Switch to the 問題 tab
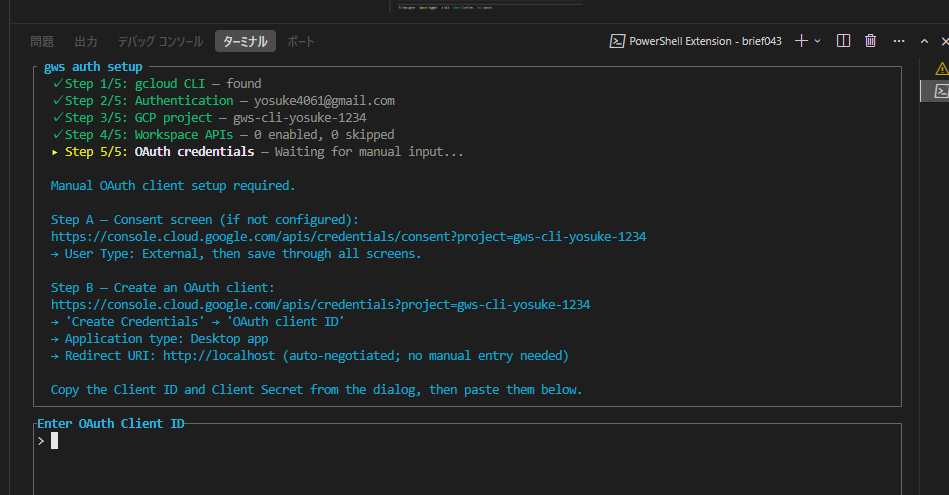Image resolution: width=949 pixels, height=495 pixels. 42,41
